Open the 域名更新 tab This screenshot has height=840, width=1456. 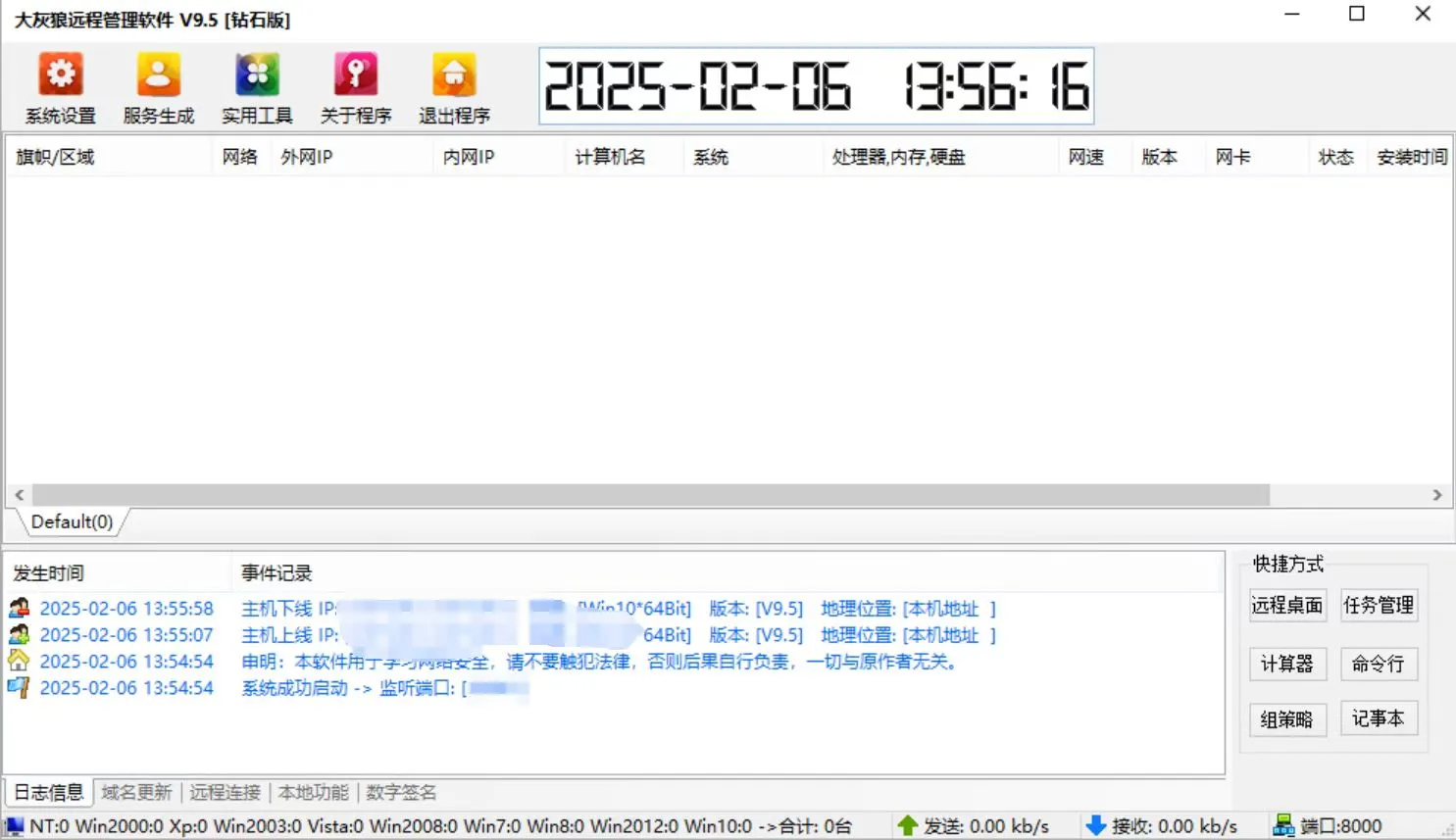tap(136, 791)
